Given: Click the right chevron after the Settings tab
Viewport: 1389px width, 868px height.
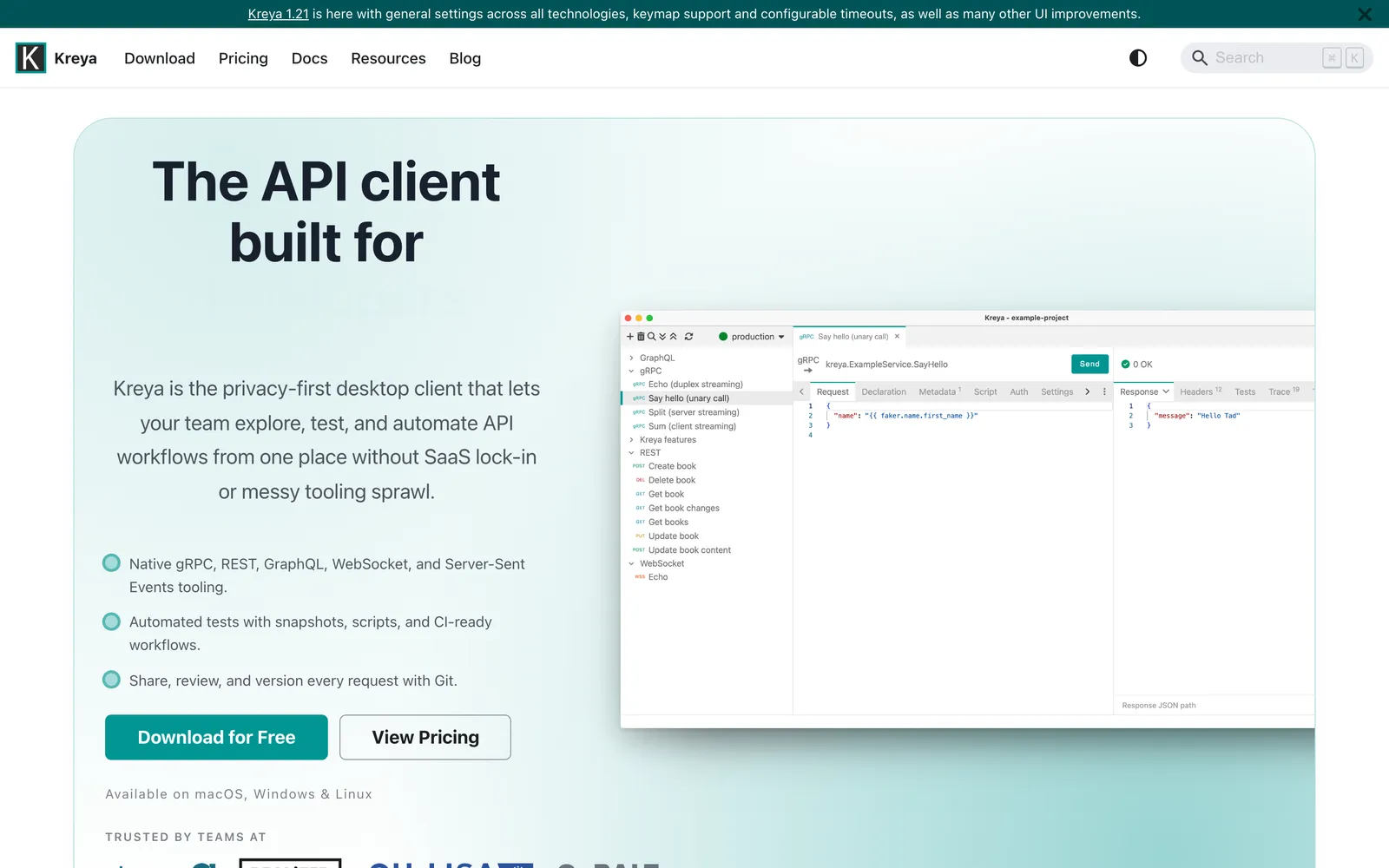Looking at the screenshot, I should pyautogui.click(x=1087, y=392).
